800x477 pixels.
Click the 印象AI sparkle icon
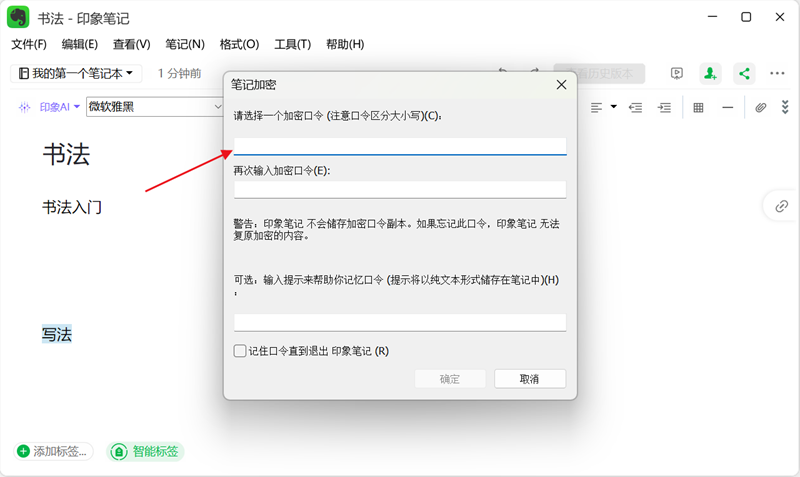pyautogui.click(x=24, y=107)
